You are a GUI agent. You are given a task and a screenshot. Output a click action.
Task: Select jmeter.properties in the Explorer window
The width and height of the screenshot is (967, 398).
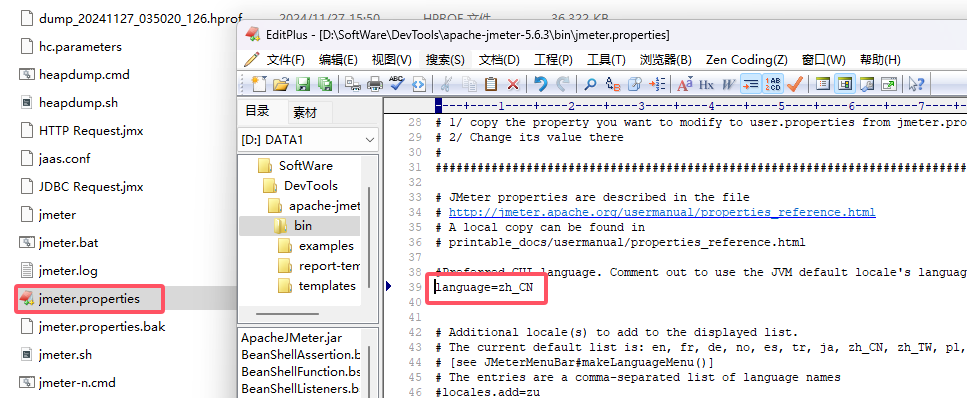[x=89, y=299]
